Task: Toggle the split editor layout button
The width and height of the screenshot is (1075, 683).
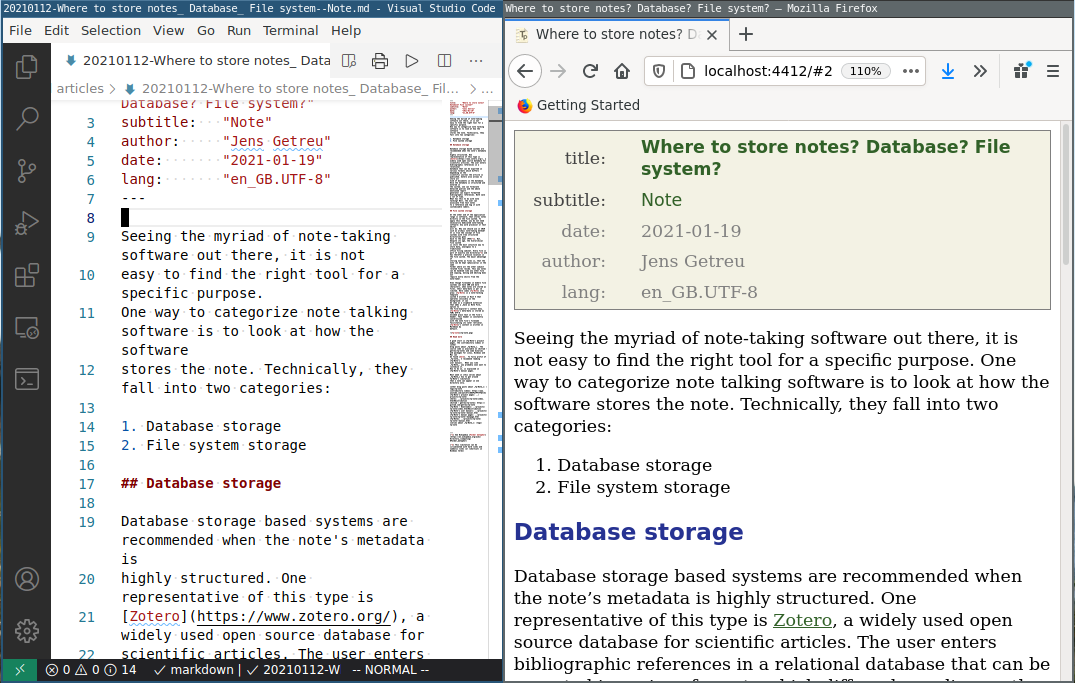Action: pos(445,61)
